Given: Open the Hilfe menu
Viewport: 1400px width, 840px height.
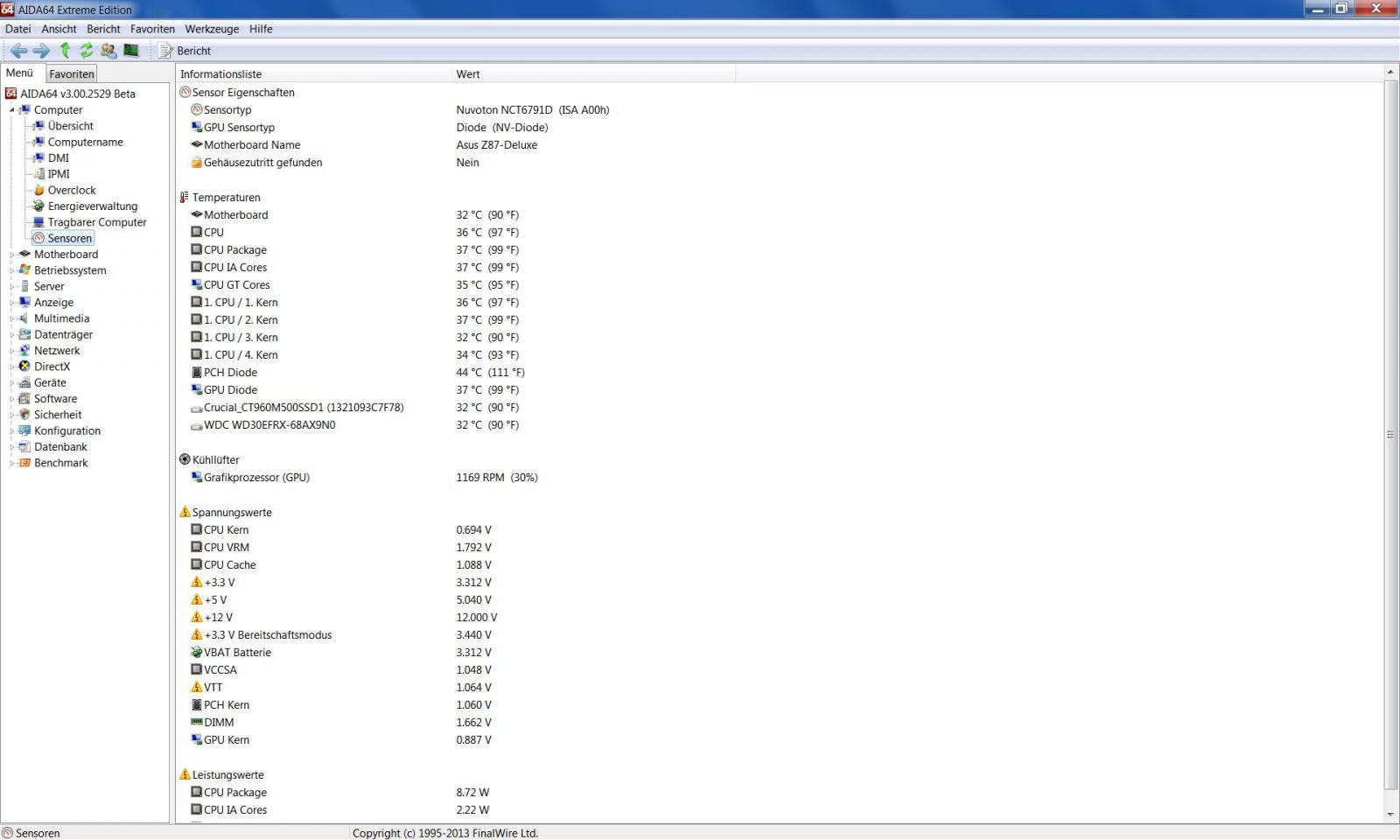Looking at the screenshot, I should [x=261, y=29].
